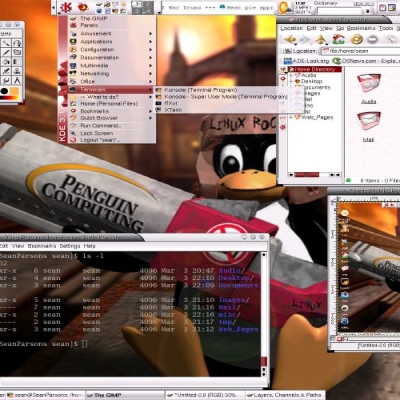Viewport: 400px width, 400px height.
Task: Expand the Audio tree node in Konqueror
Action: tap(291, 75)
